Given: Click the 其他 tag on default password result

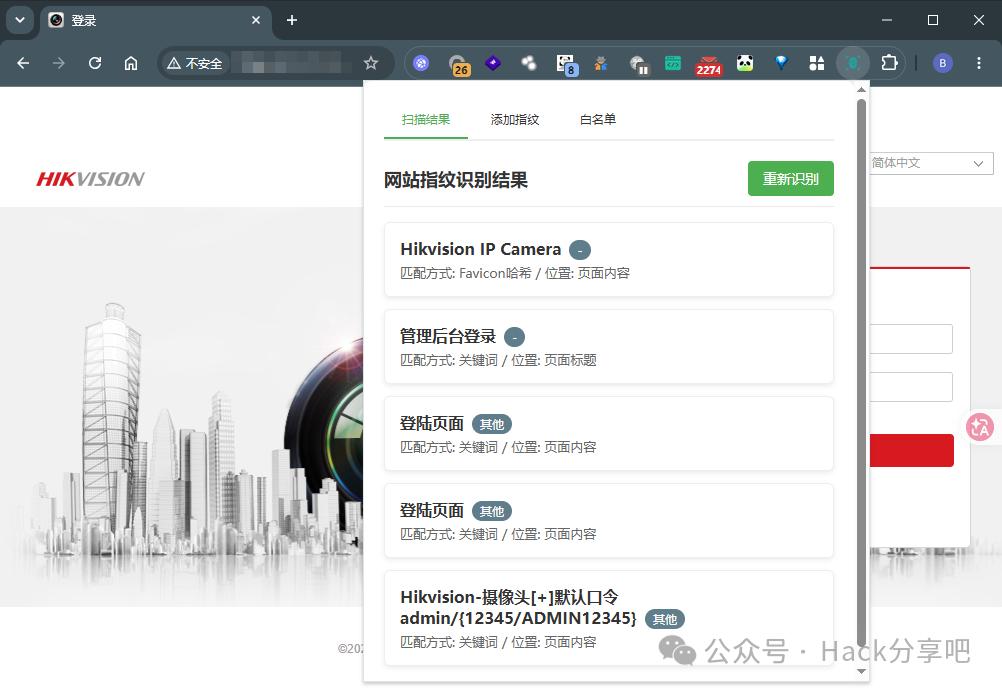Looking at the screenshot, I should (665, 619).
